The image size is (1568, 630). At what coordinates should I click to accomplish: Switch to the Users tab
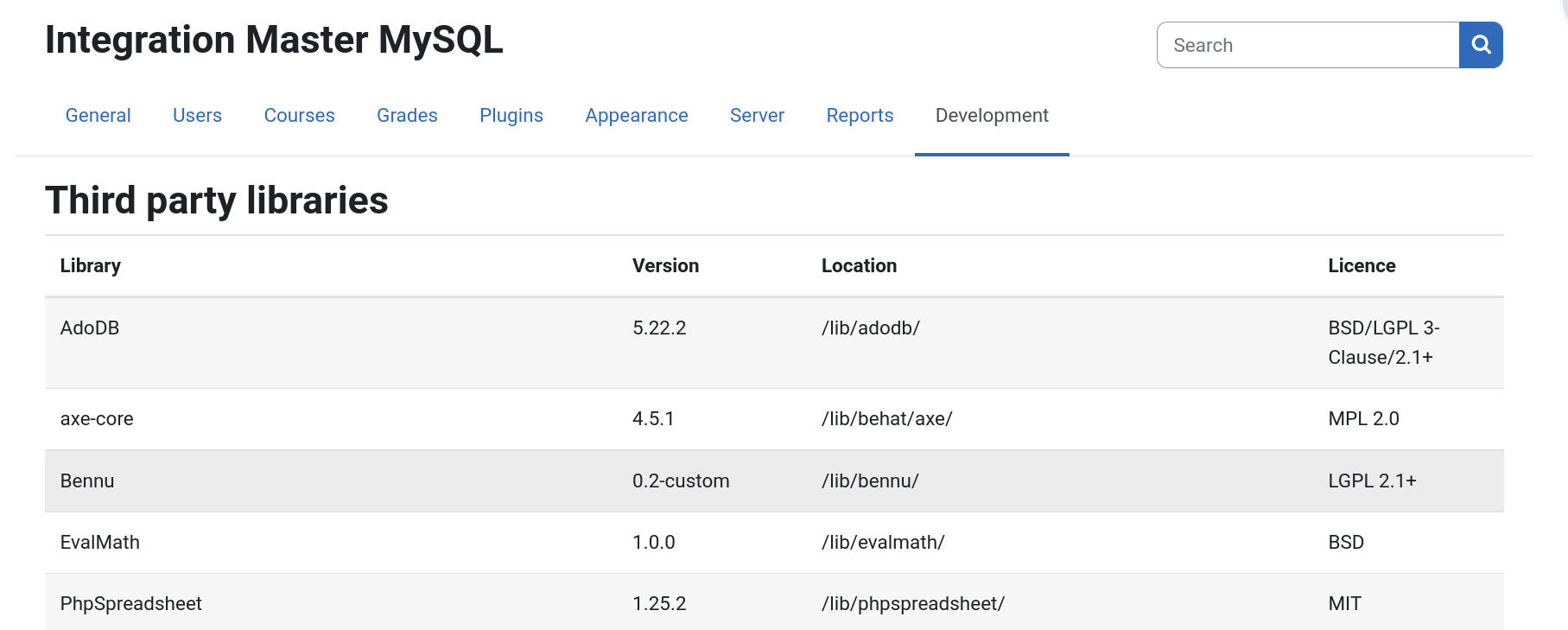pos(197,116)
